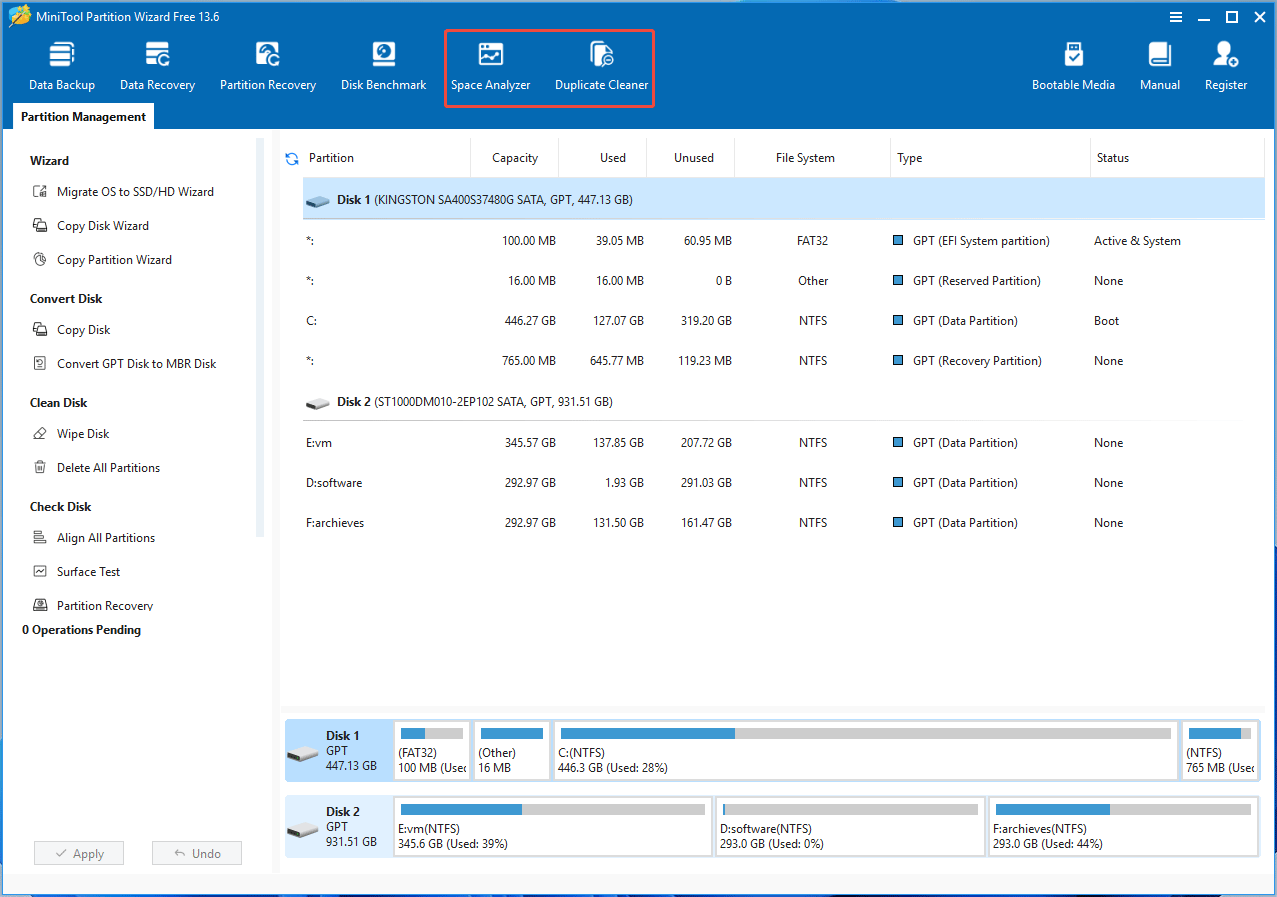Switch to the Partition Management tab
Image resolution: width=1277 pixels, height=897 pixels.
pos(82,116)
